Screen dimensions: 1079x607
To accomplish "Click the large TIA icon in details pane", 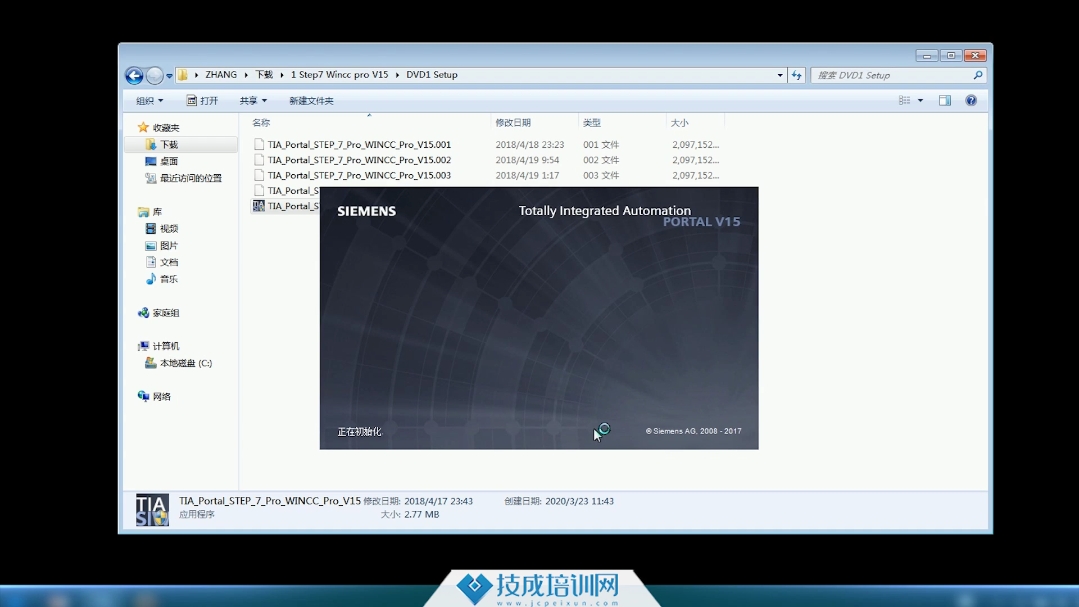I will (x=152, y=510).
